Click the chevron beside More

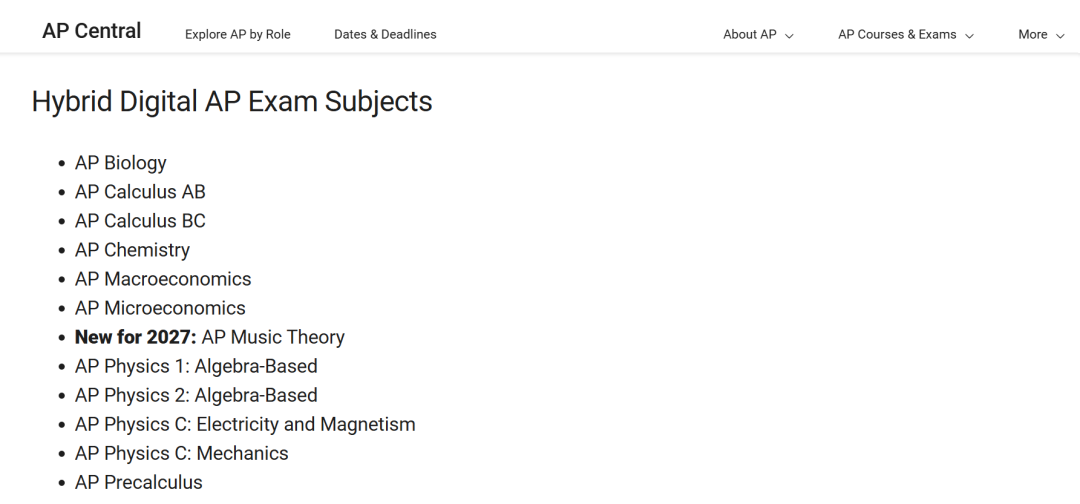[1060, 36]
